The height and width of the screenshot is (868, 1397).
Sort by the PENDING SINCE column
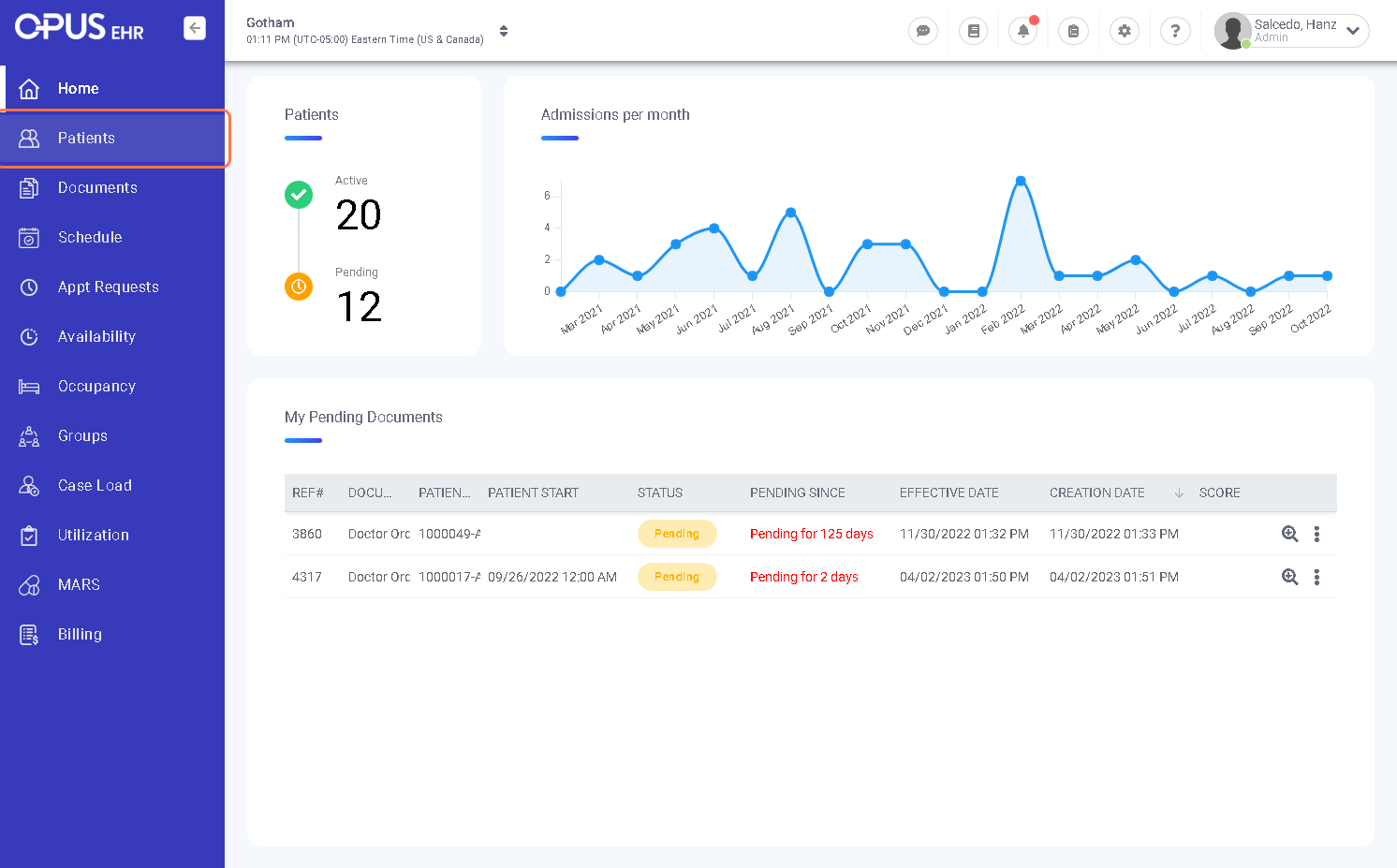point(798,493)
